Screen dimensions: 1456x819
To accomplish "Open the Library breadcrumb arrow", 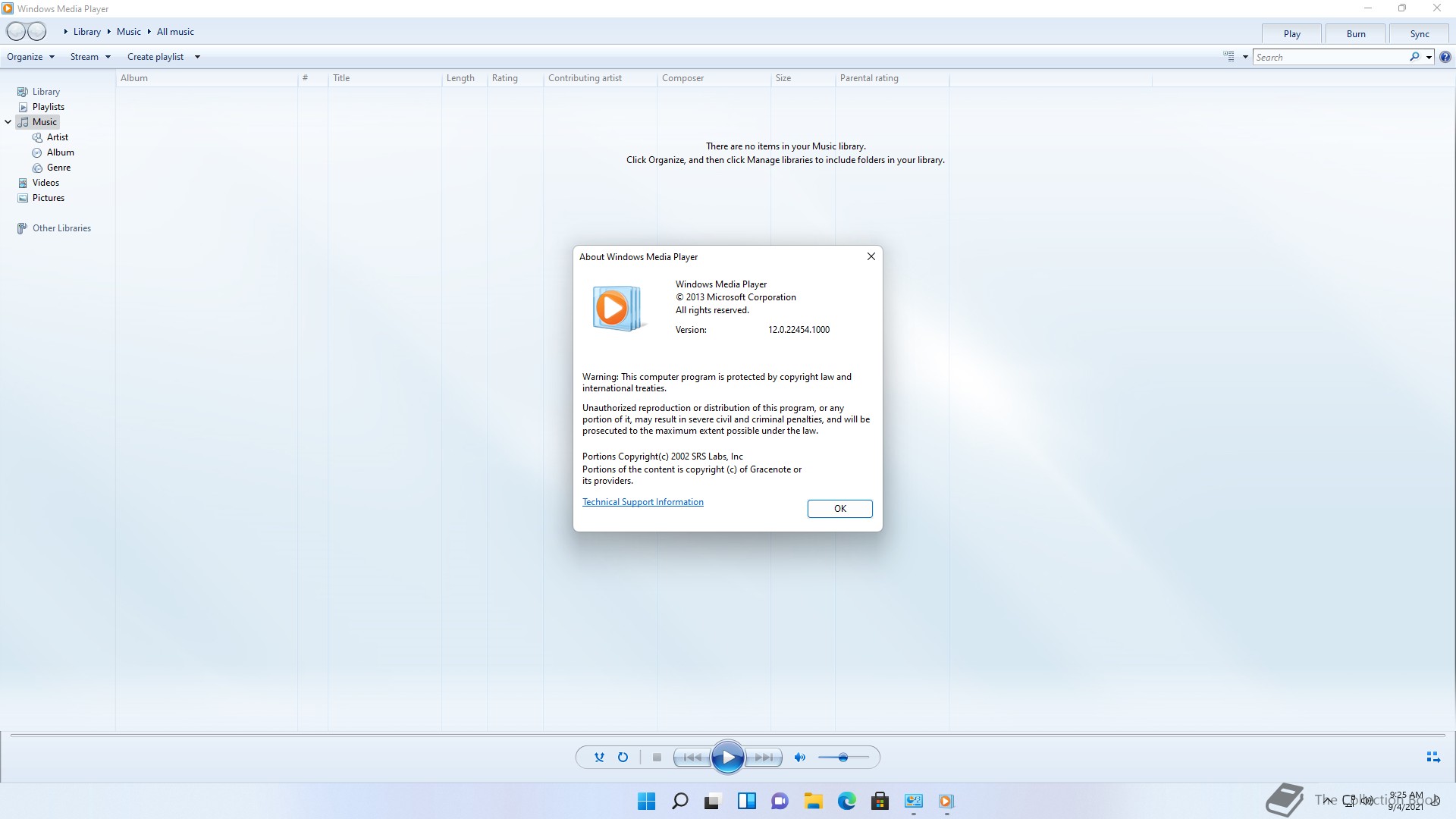I will click(x=66, y=32).
